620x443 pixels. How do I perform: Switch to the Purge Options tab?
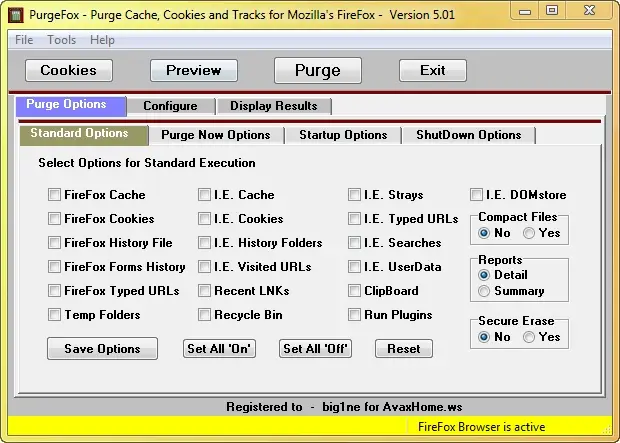pyautogui.click(x=71, y=105)
